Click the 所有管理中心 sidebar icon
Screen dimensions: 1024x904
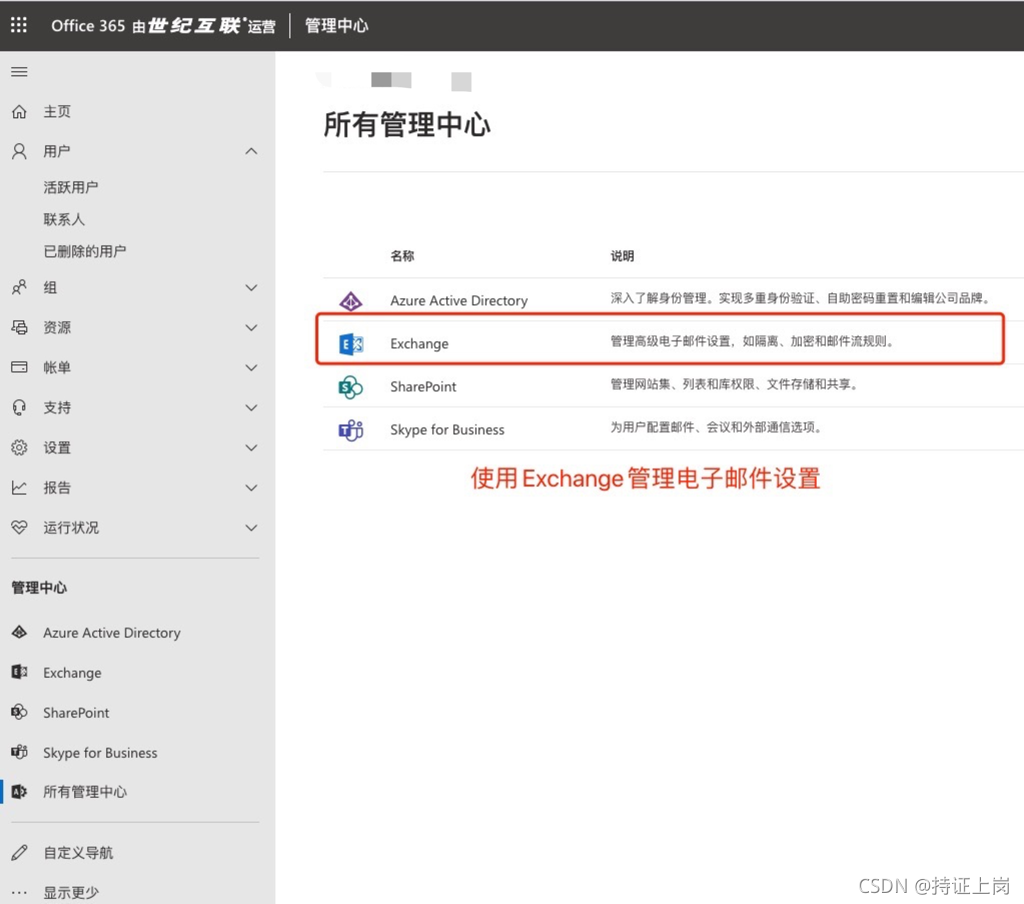(19, 792)
